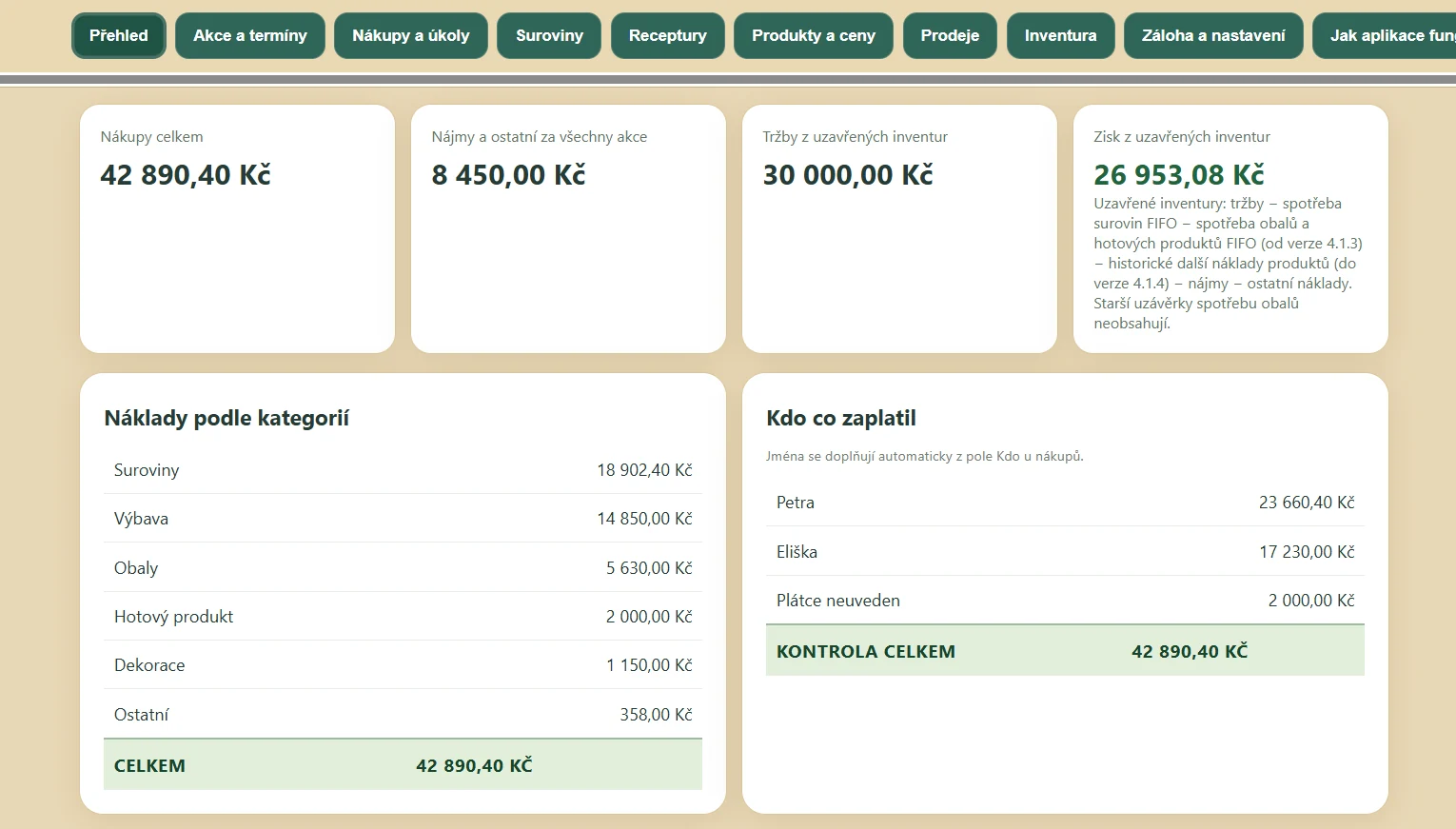The width and height of the screenshot is (1456, 829).
Task: Open the Inventura tab
Action: (x=1061, y=36)
